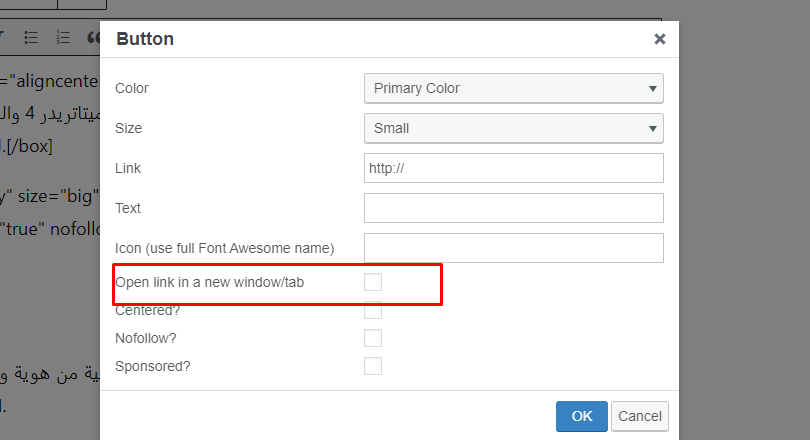The height and width of the screenshot is (440, 810).
Task: Click the Cancel button
Action: click(640, 416)
